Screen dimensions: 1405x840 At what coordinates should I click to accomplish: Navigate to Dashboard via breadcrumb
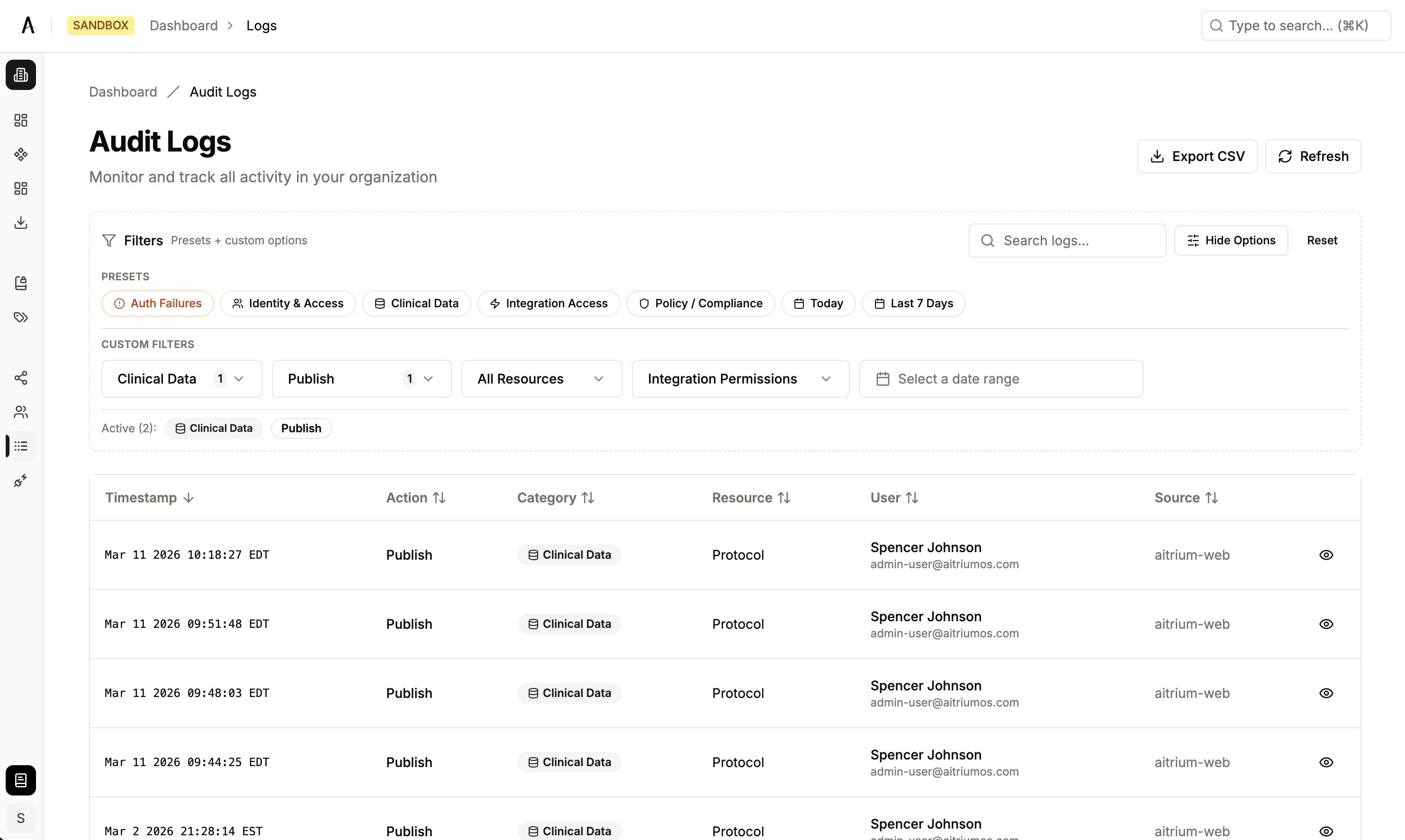tap(184, 26)
